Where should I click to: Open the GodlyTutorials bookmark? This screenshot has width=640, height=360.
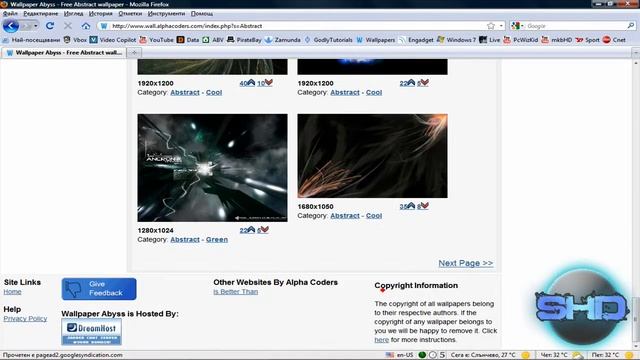(x=329, y=40)
